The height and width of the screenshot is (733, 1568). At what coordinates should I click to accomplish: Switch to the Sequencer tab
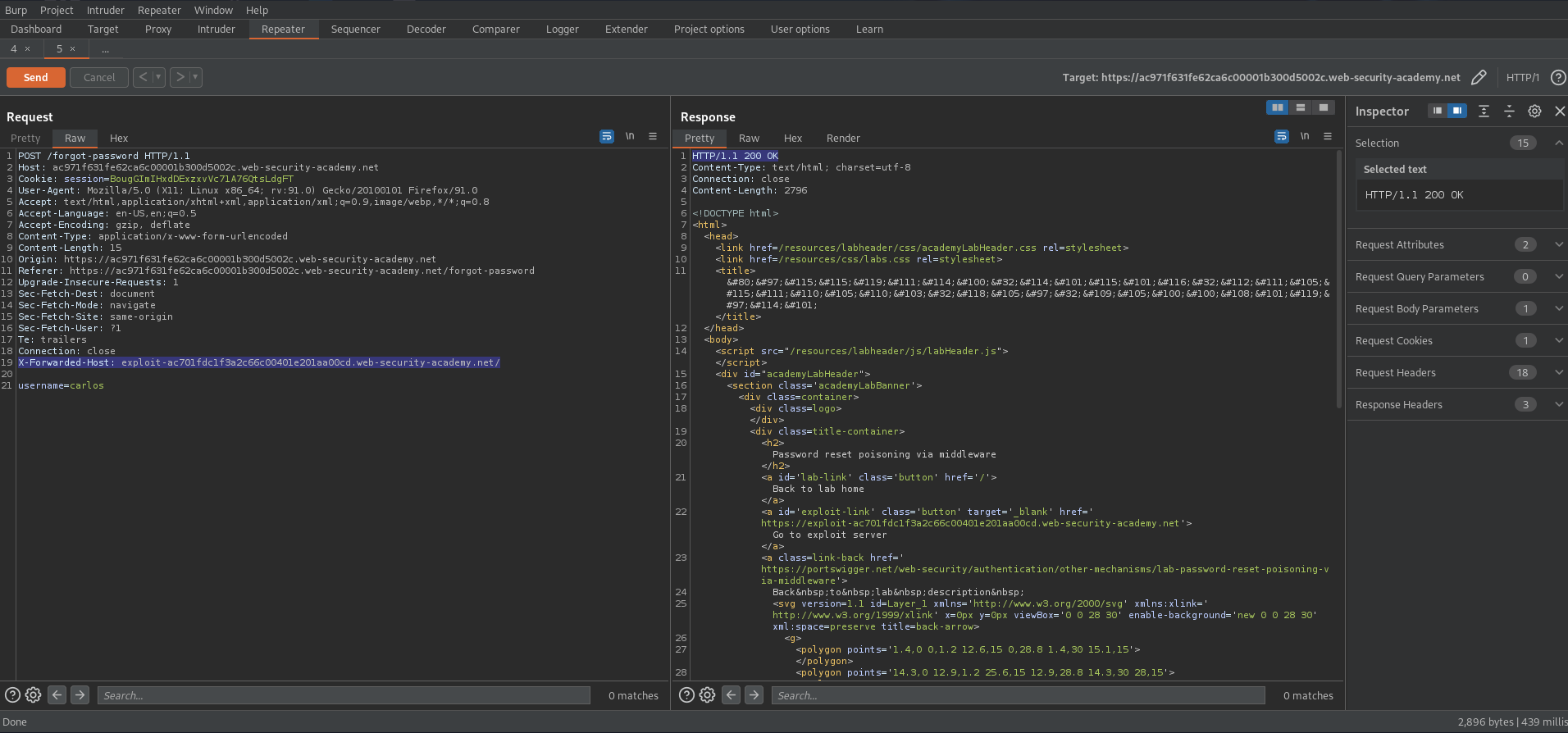point(355,29)
